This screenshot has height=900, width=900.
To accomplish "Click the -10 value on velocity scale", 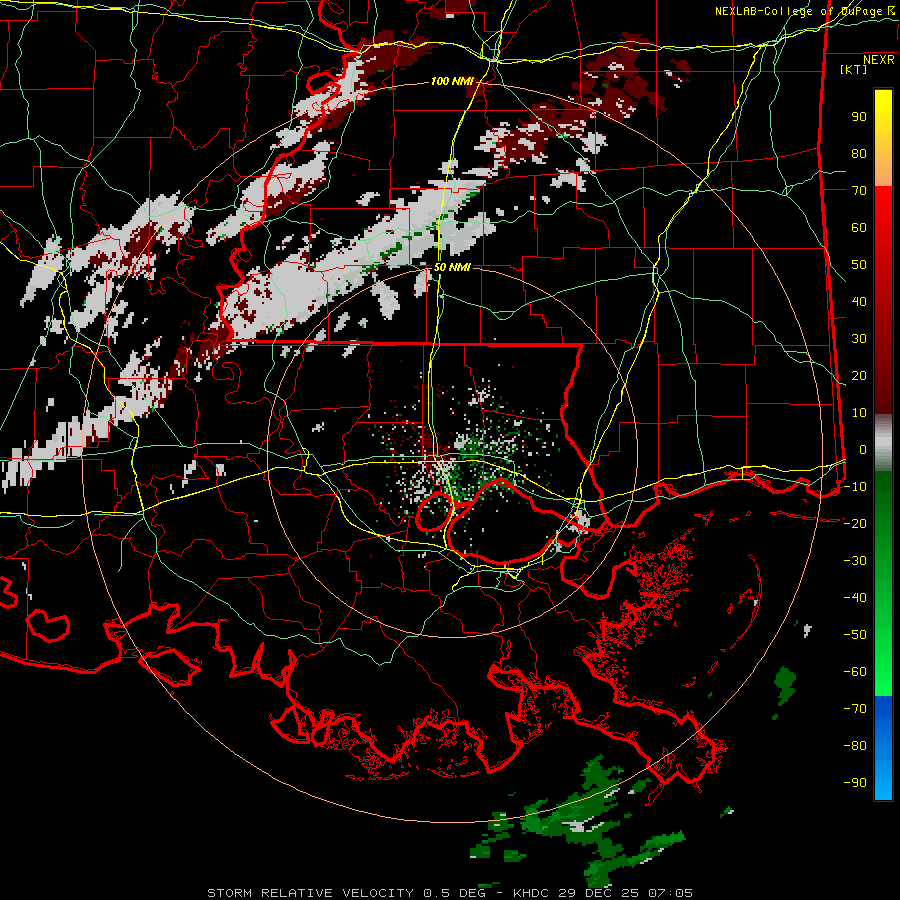I will pos(855,487).
